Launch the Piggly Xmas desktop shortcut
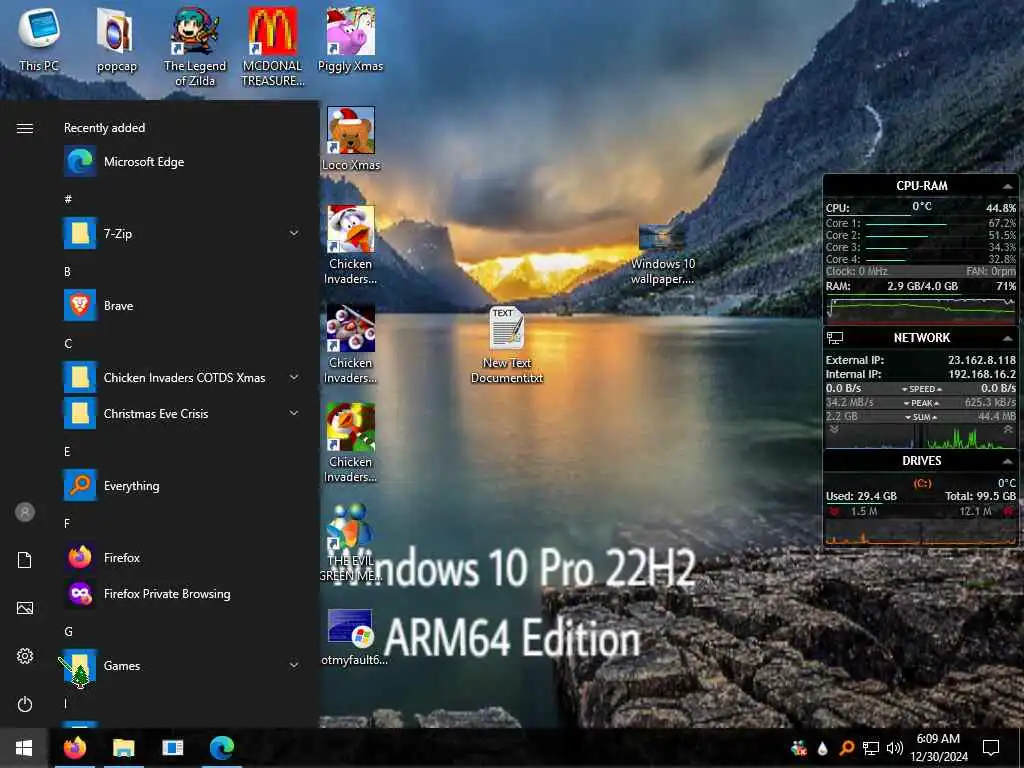Screen dimensions: 1024x768 coord(351,39)
